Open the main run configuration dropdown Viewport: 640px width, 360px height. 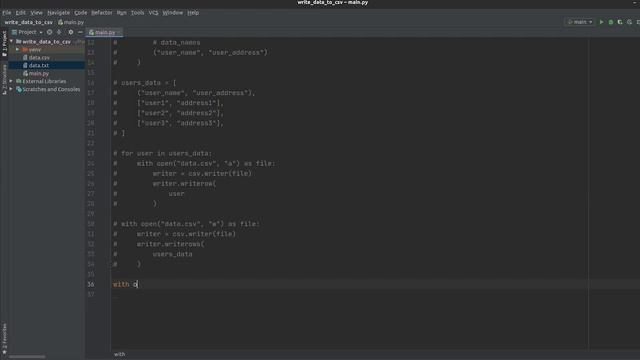(x=580, y=22)
